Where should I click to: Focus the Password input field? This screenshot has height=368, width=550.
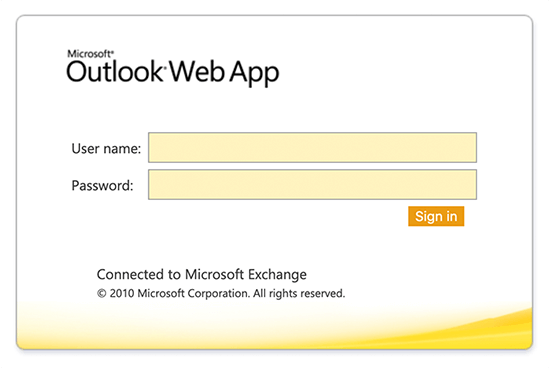pos(312,185)
